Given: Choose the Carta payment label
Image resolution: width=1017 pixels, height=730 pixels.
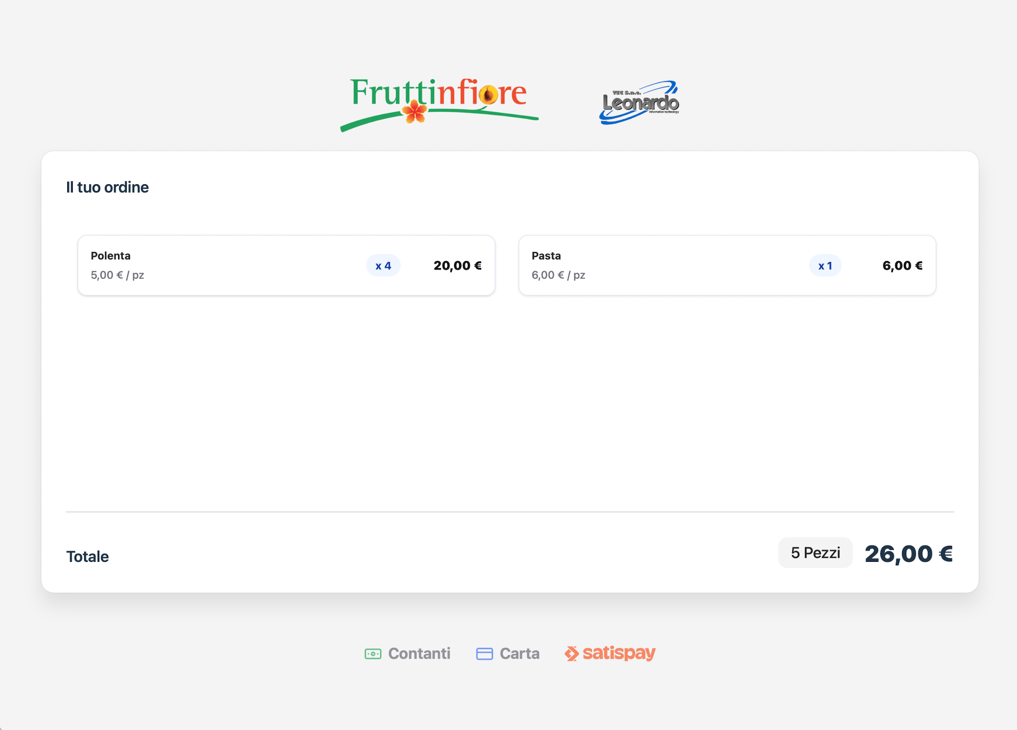Looking at the screenshot, I should tap(519, 654).
